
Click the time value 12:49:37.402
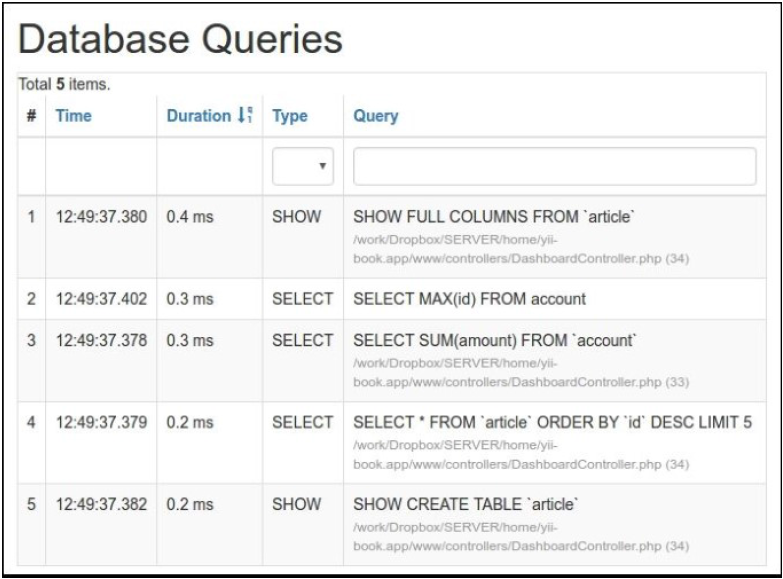(101, 299)
